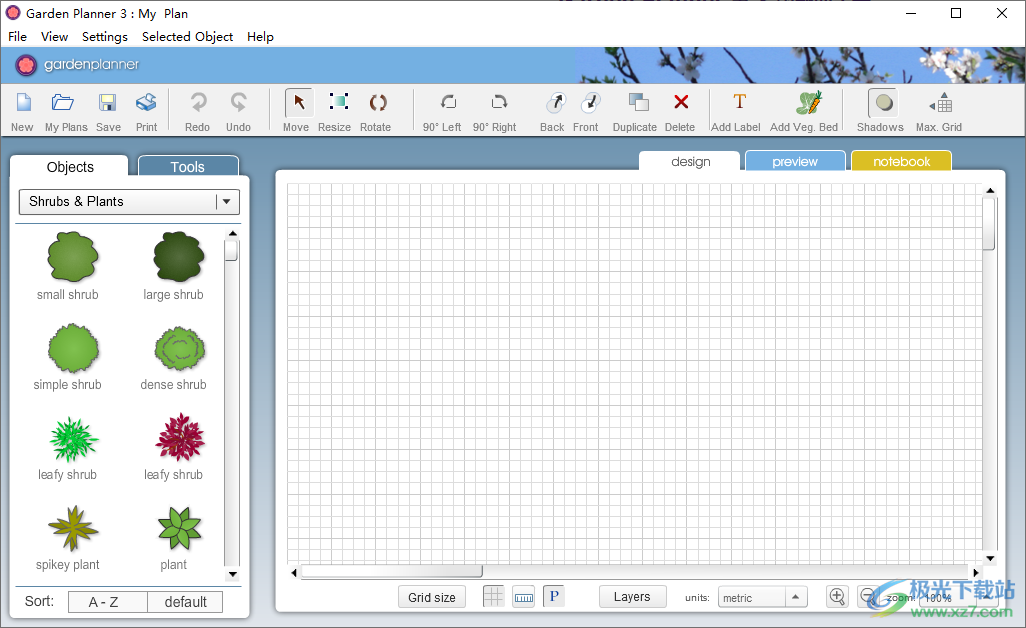The height and width of the screenshot is (628, 1026).
Task: Click the zoom in magnifier
Action: 837,597
